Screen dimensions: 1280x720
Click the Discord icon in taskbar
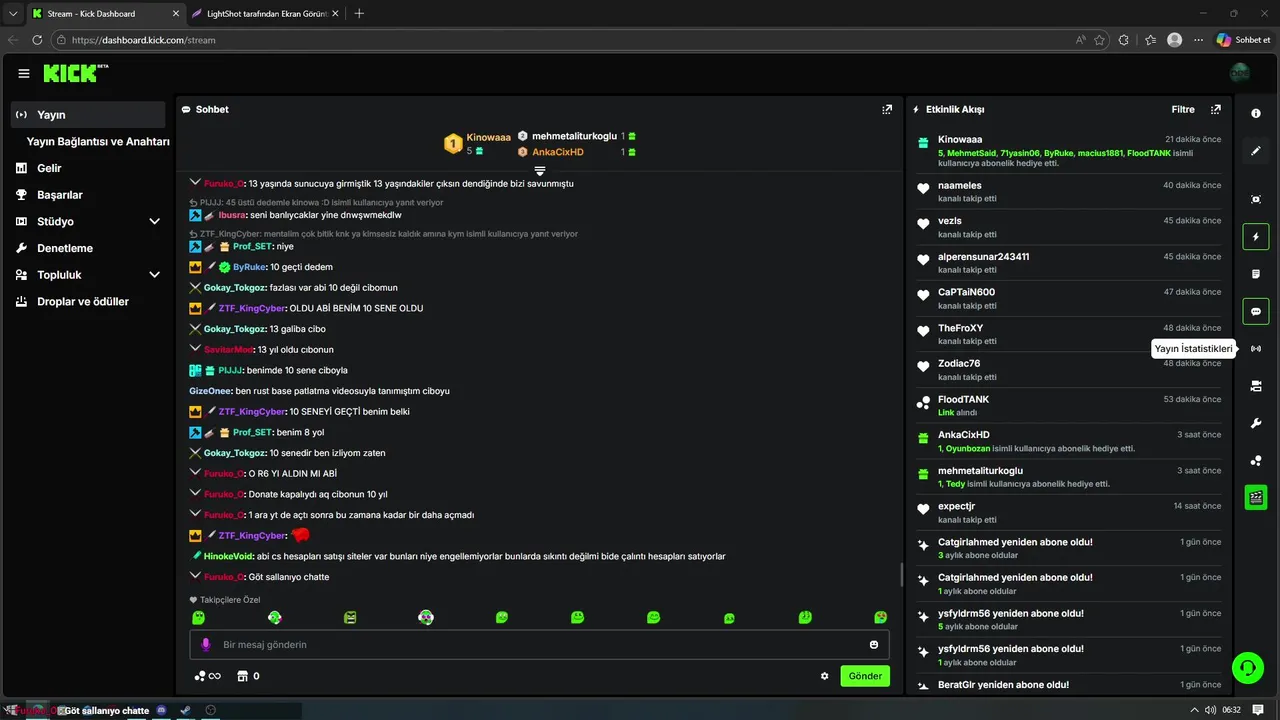(162, 710)
